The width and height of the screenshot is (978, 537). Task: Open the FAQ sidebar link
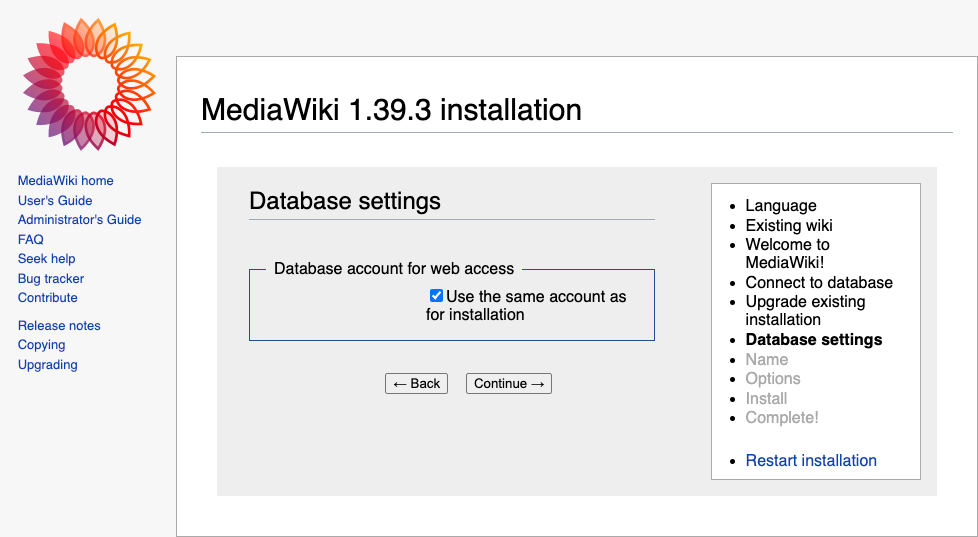point(31,240)
